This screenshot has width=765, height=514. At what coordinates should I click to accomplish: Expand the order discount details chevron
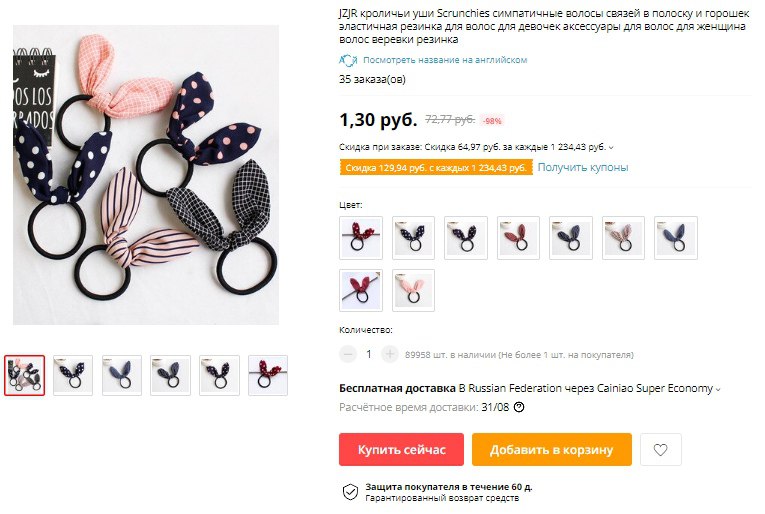coord(611,147)
